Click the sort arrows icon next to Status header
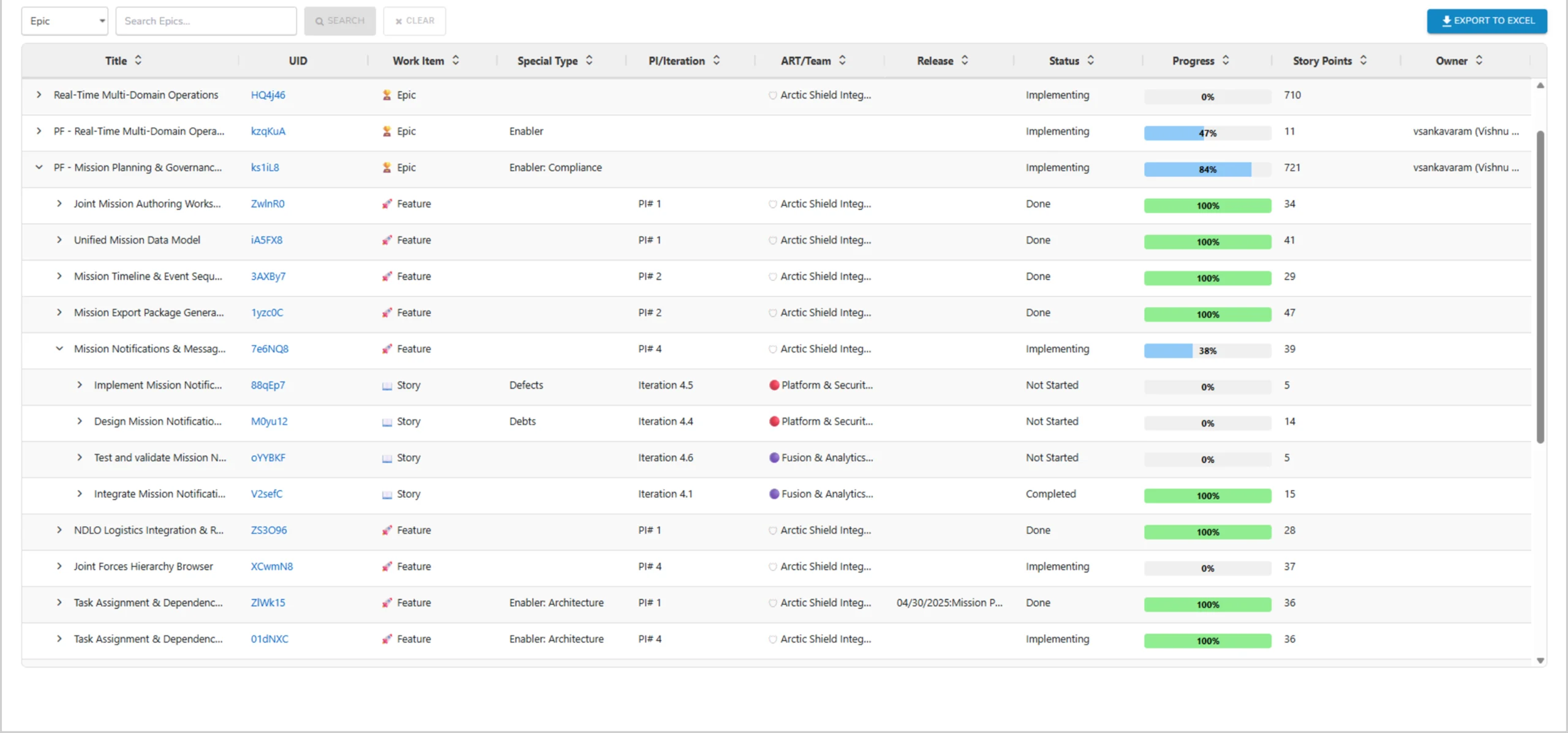 point(1090,60)
